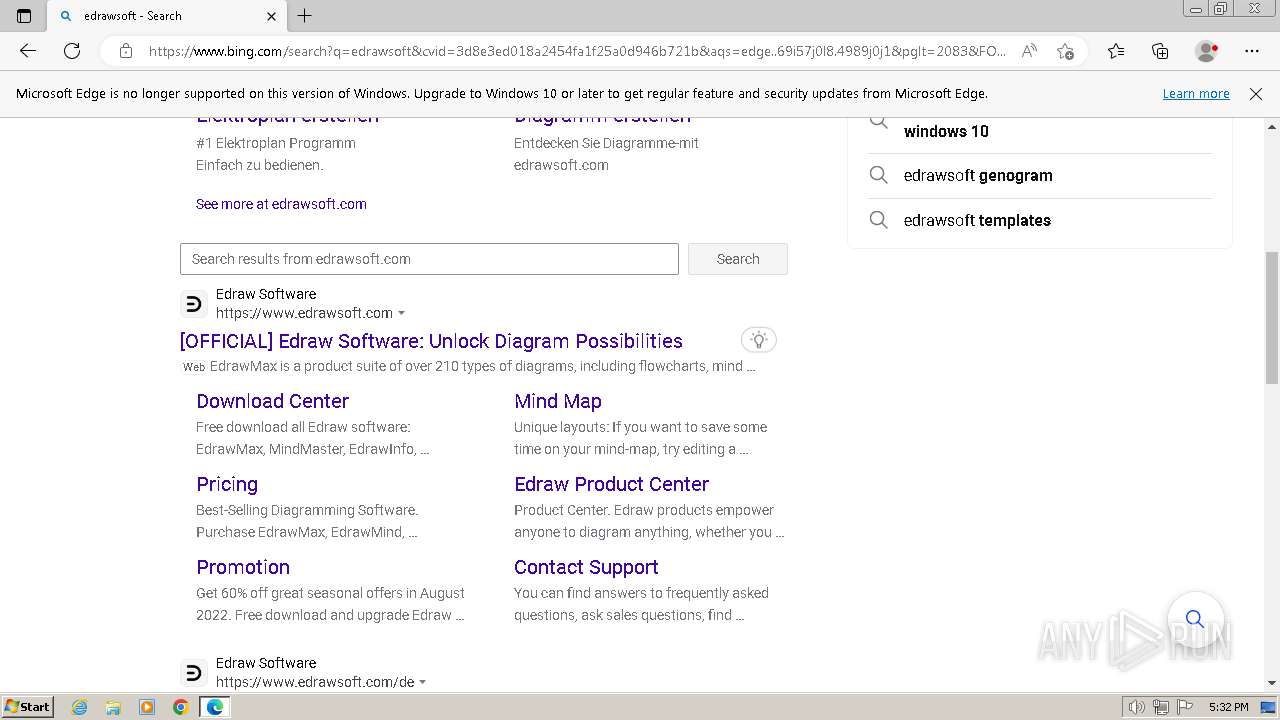1280x720 pixels.
Task: Focus the Search results from edrawsoft.com field
Action: (429, 259)
